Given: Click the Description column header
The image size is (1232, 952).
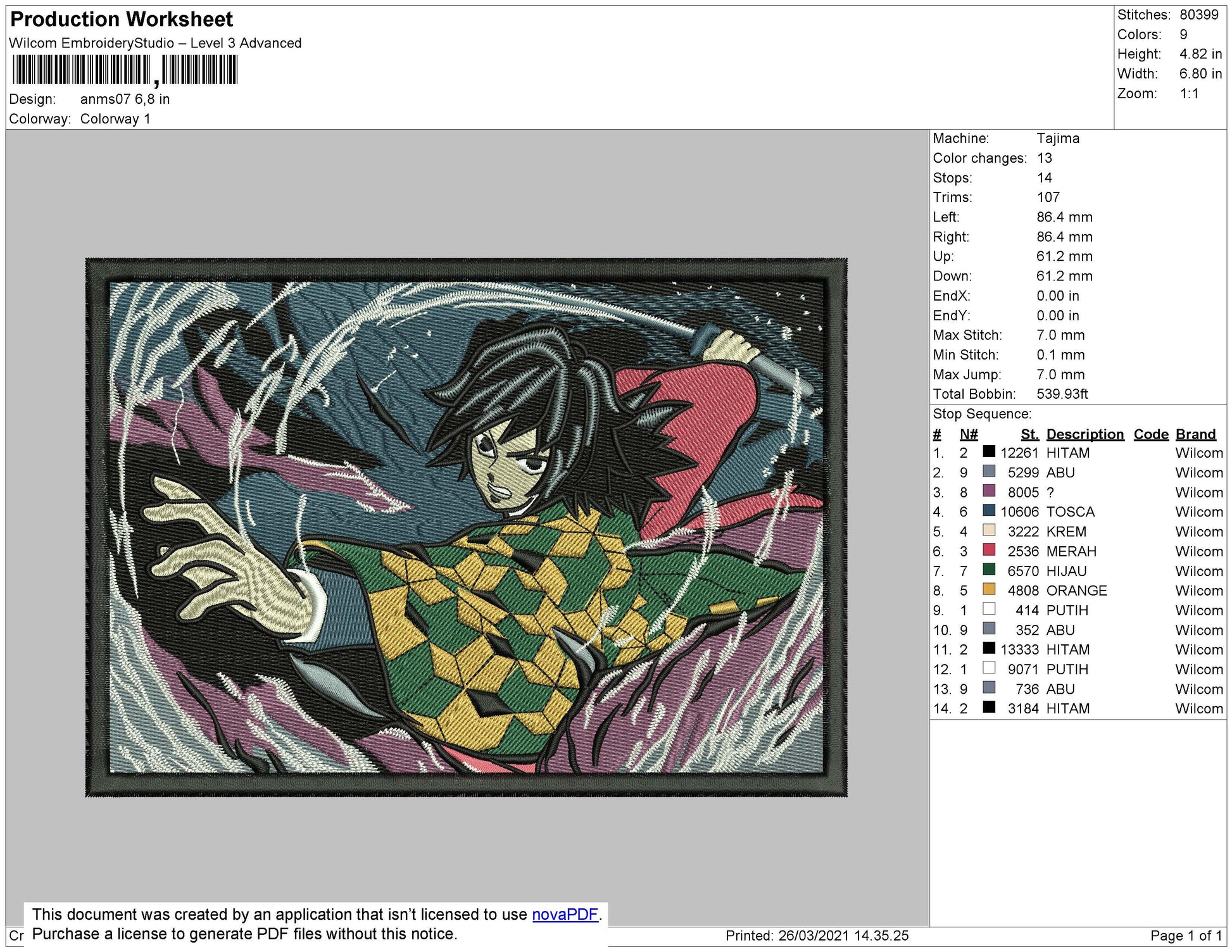Looking at the screenshot, I should point(1084,434).
